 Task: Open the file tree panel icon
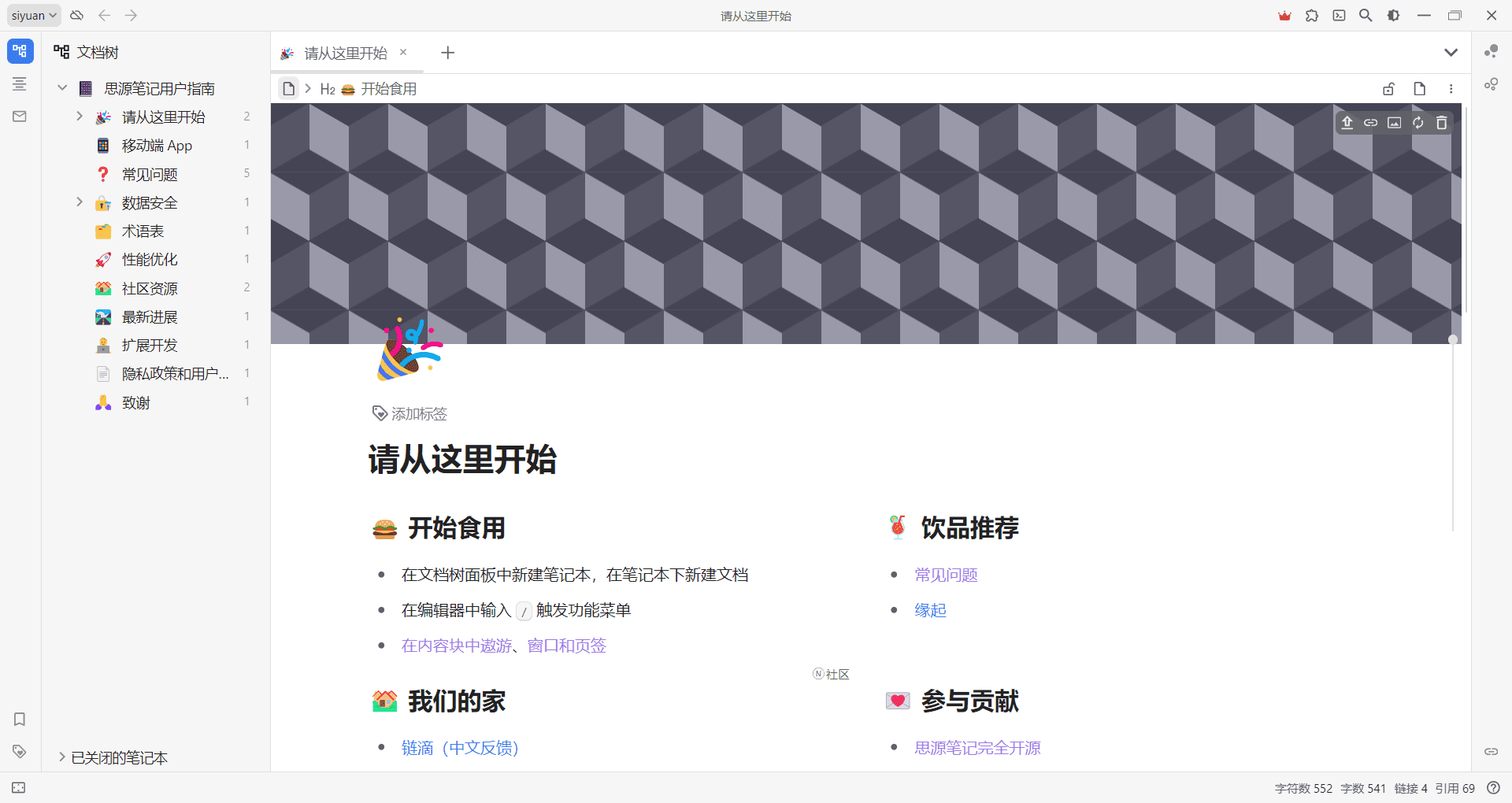(20, 51)
